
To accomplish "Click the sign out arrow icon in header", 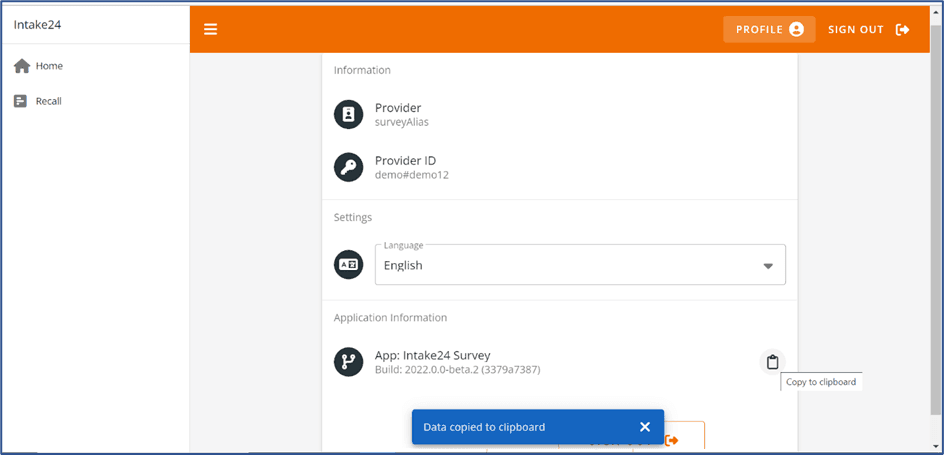I will 902,29.
